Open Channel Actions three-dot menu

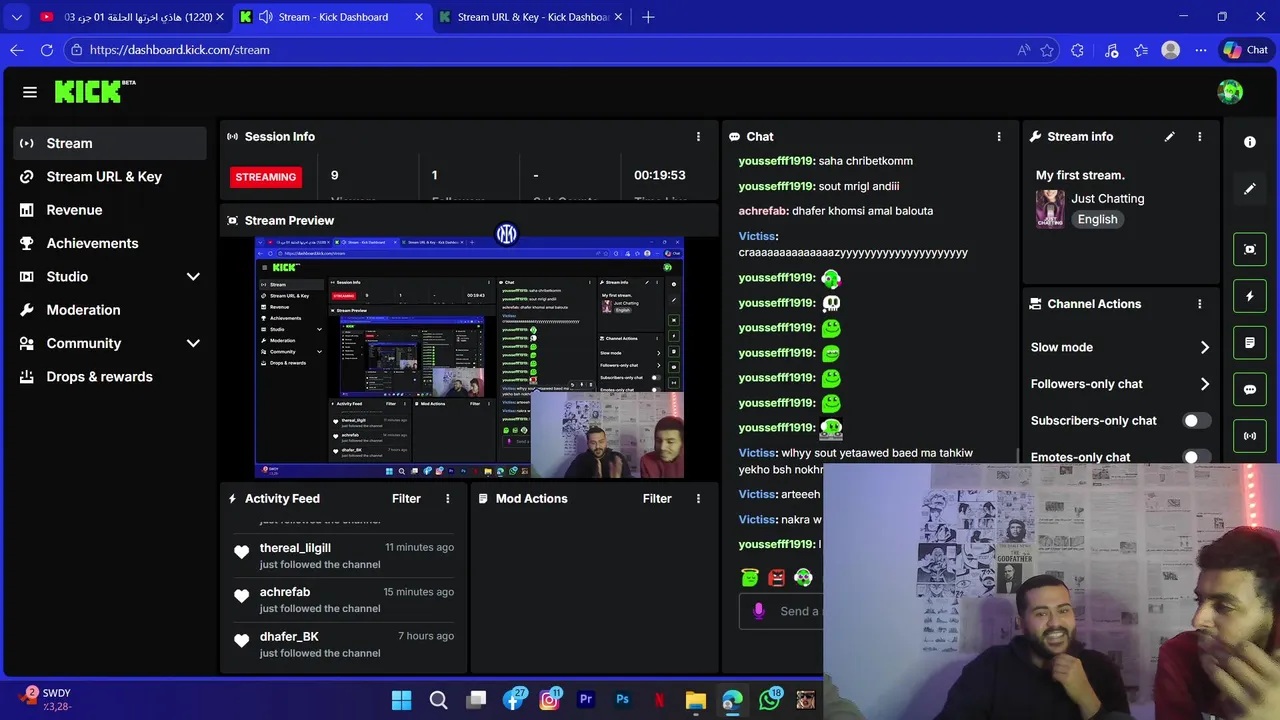pyautogui.click(x=1200, y=304)
